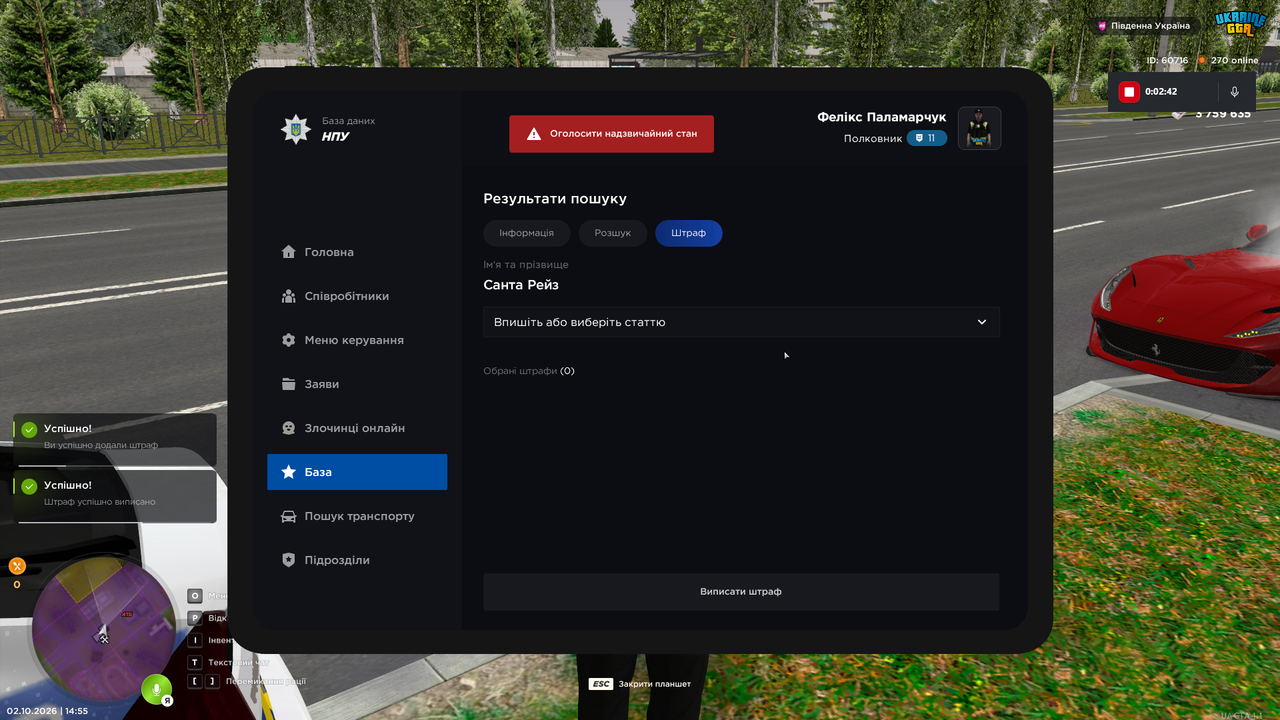Select the Штраф tab
Image resolution: width=1280 pixels, height=720 pixels.
689,233
